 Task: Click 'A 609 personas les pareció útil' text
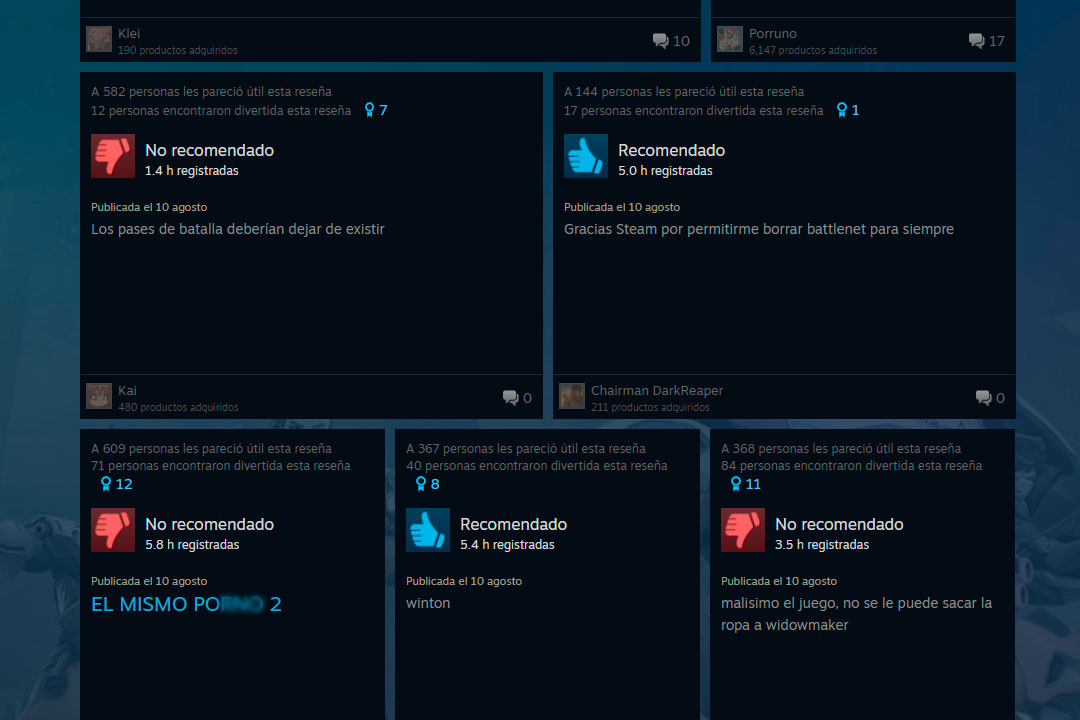[x=211, y=449]
